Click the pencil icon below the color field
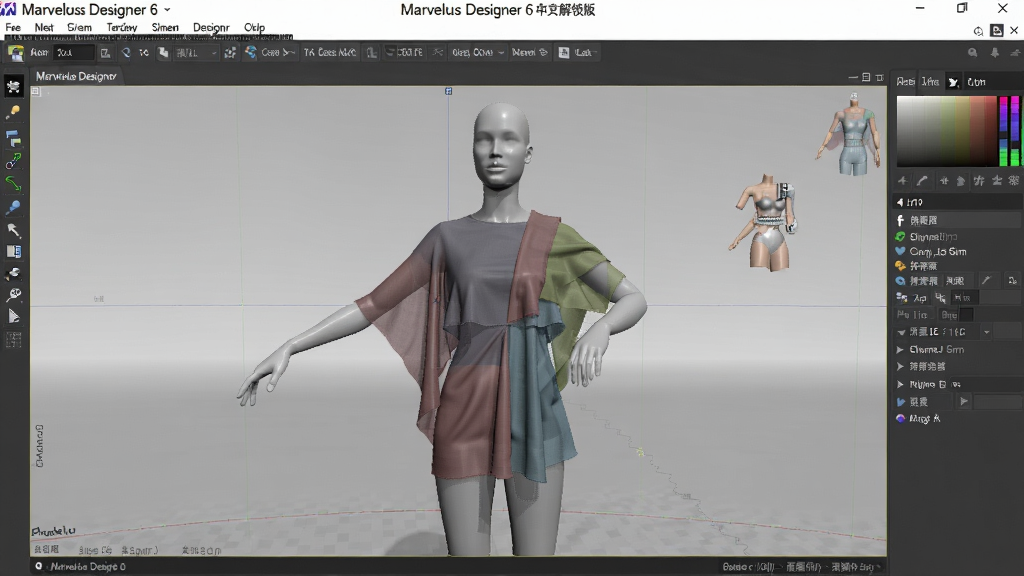 tap(921, 181)
